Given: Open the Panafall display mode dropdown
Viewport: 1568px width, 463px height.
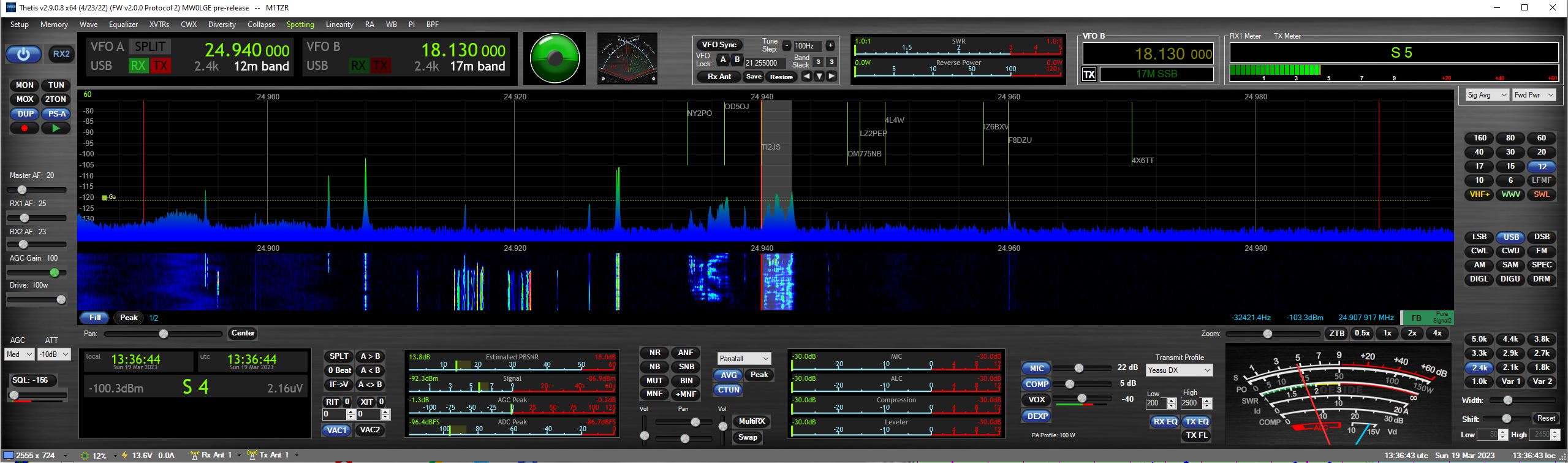Looking at the screenshot, I should (744, 359).
